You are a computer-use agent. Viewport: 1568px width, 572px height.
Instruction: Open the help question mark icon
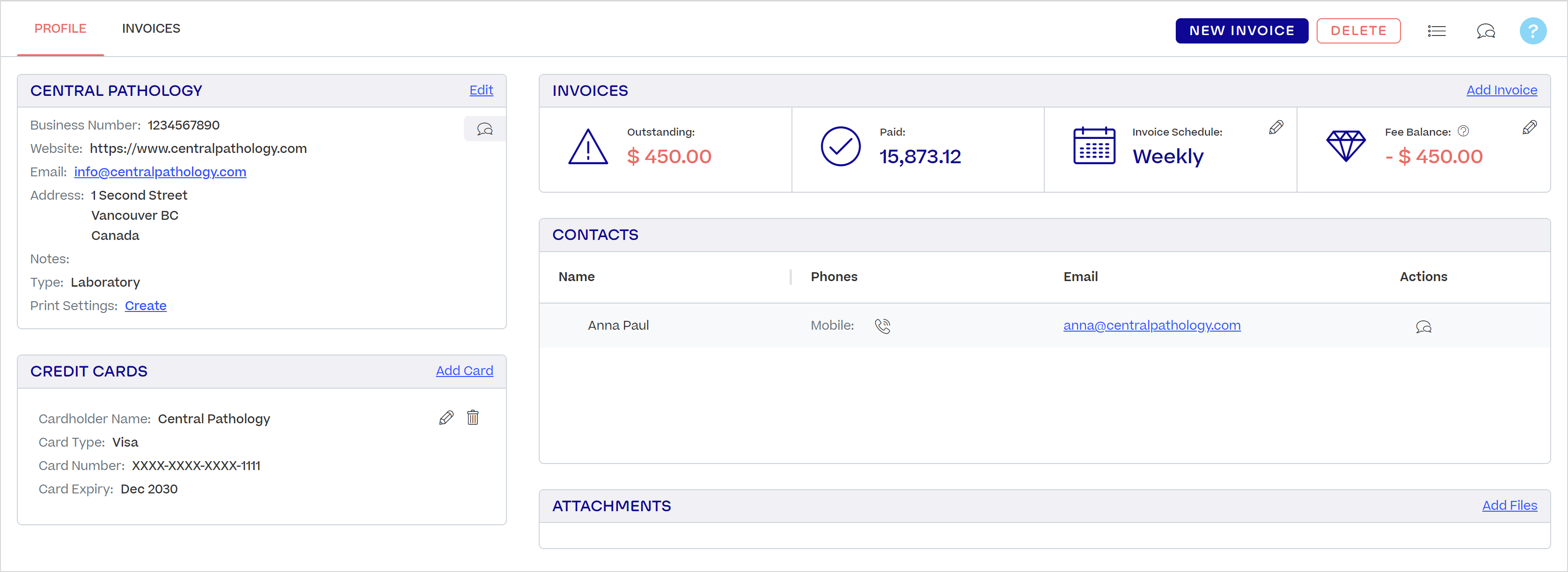pyautogui.click(x=1533, y=31)
